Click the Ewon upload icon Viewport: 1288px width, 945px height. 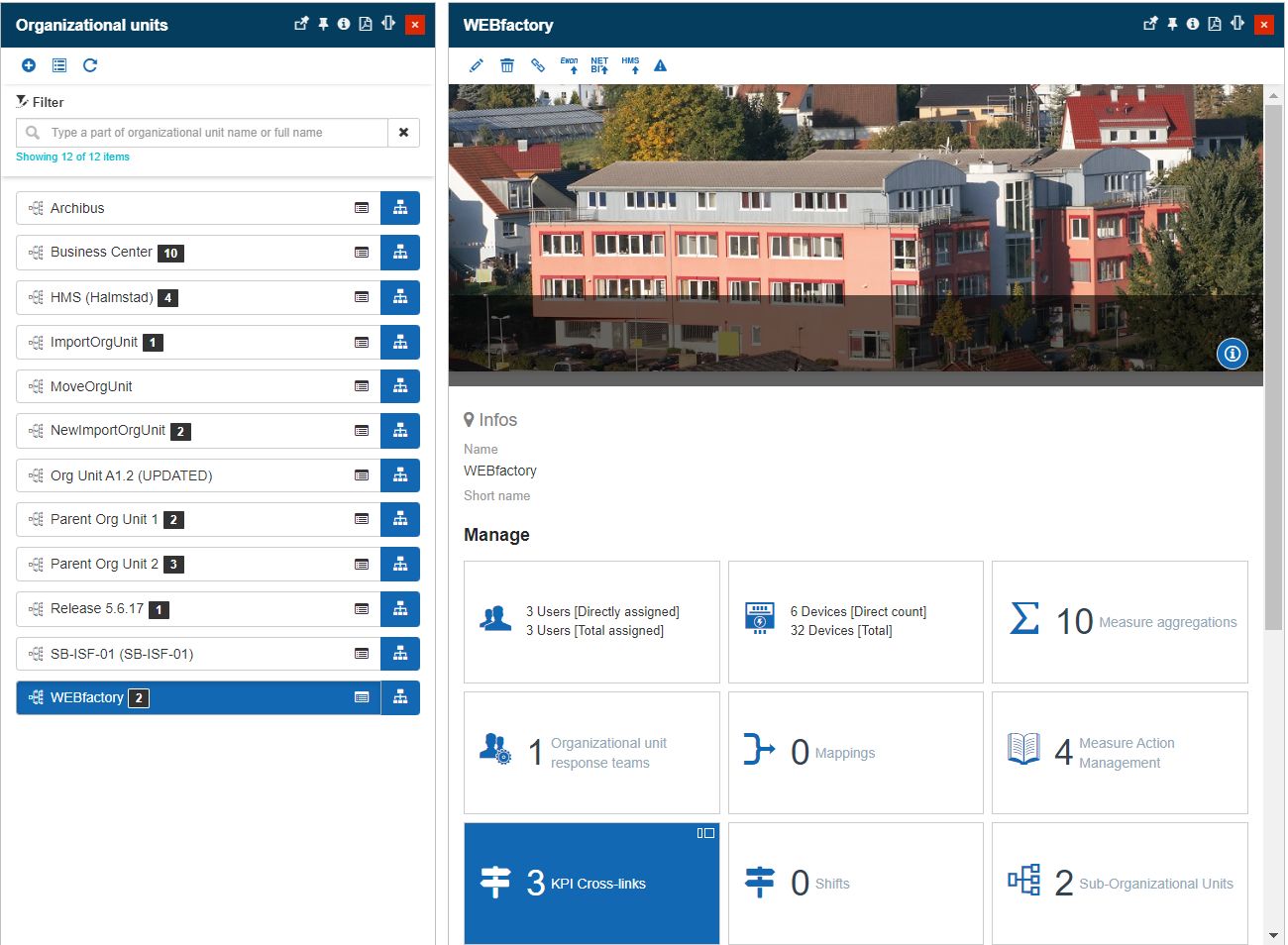click(570, 65)
